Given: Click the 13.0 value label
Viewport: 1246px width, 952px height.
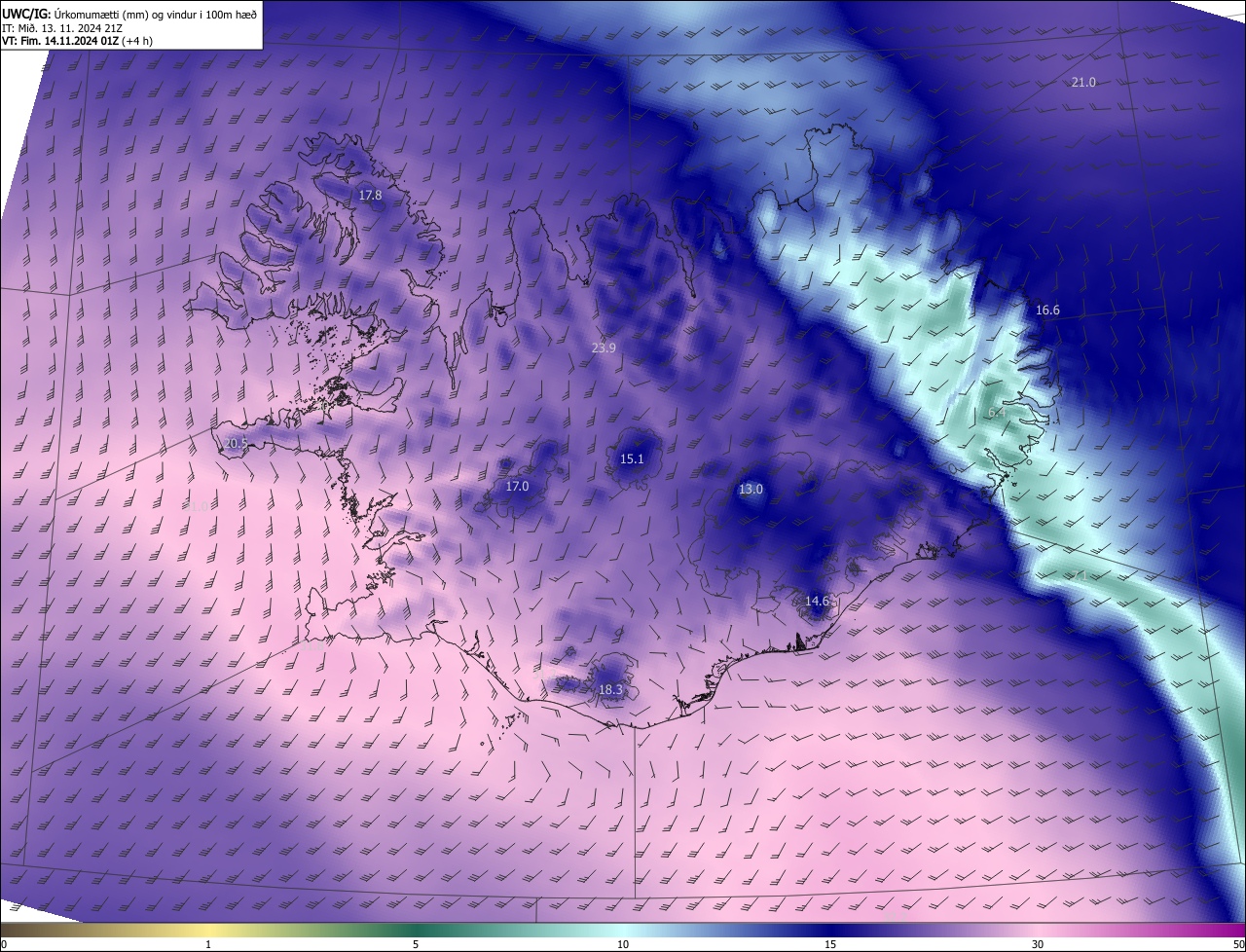Looking at the screenshot, I should click(751, 490).
